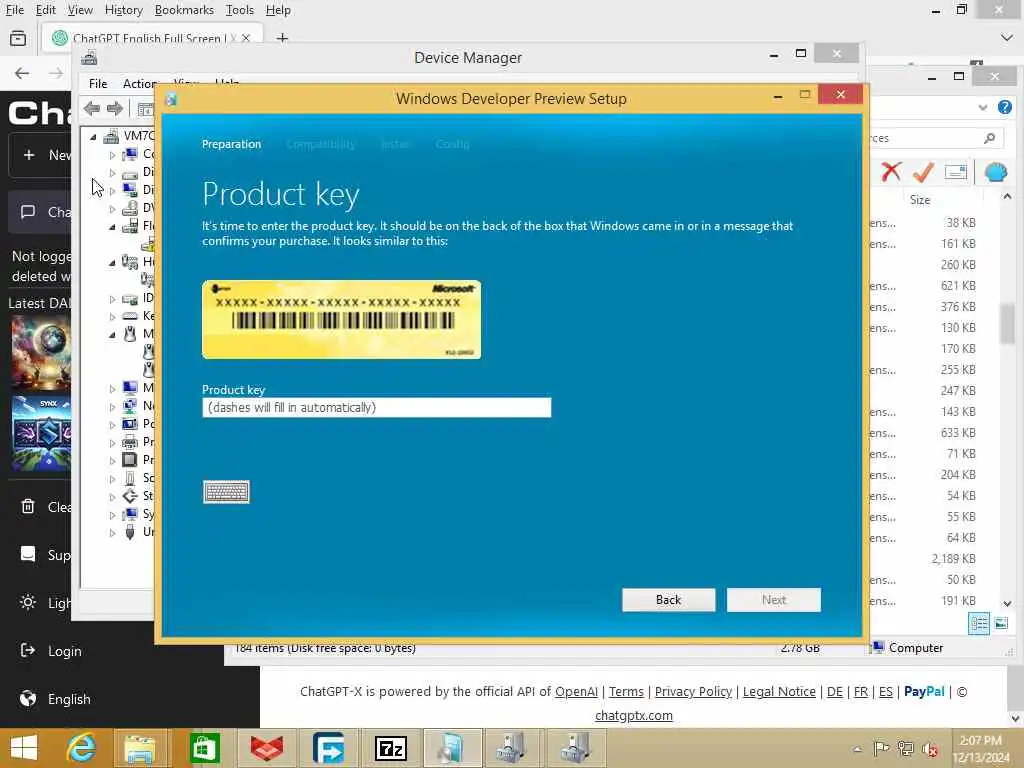
Task: Open the OpenAI link in footer
Action: (576, 692)
